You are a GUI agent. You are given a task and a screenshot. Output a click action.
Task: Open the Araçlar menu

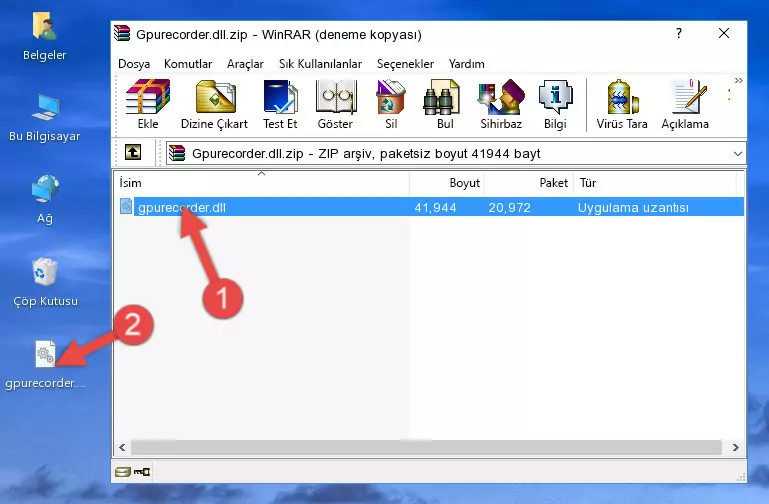(245, 64)
